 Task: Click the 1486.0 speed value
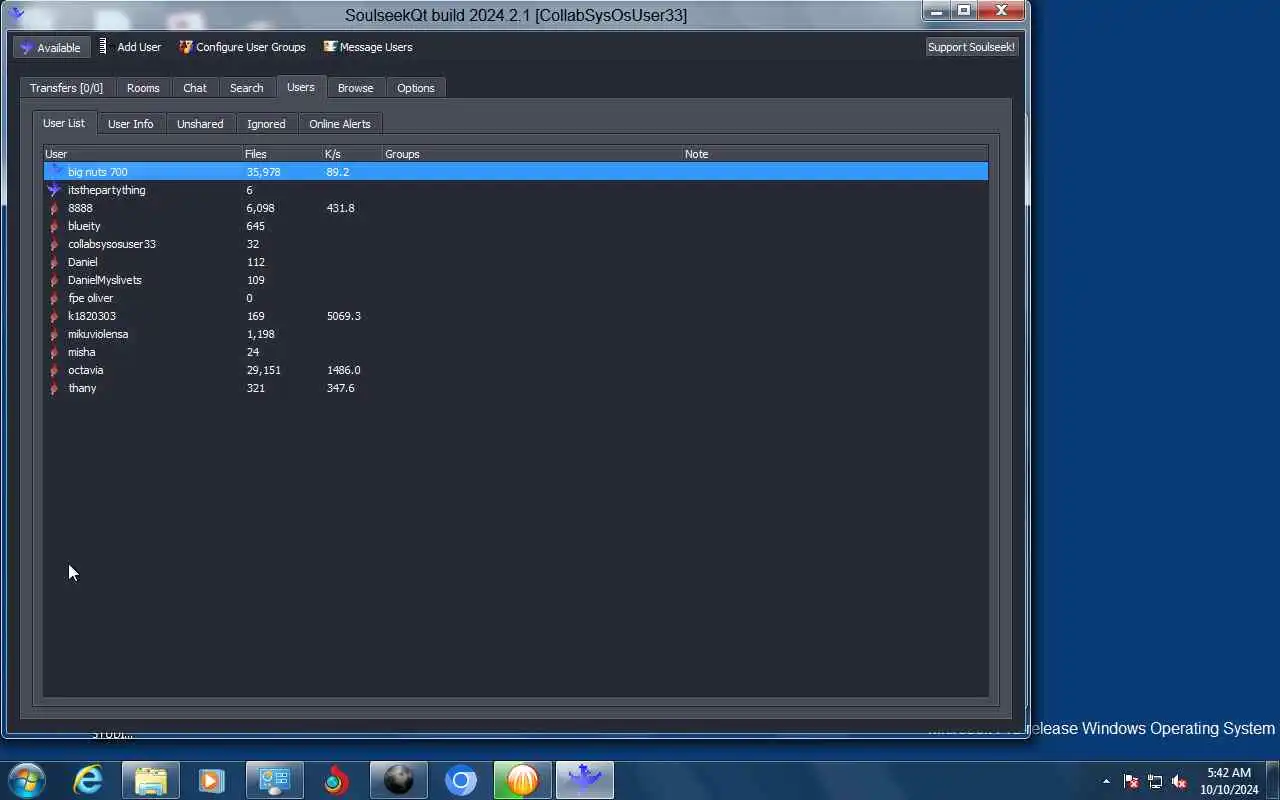coord(344,370)
